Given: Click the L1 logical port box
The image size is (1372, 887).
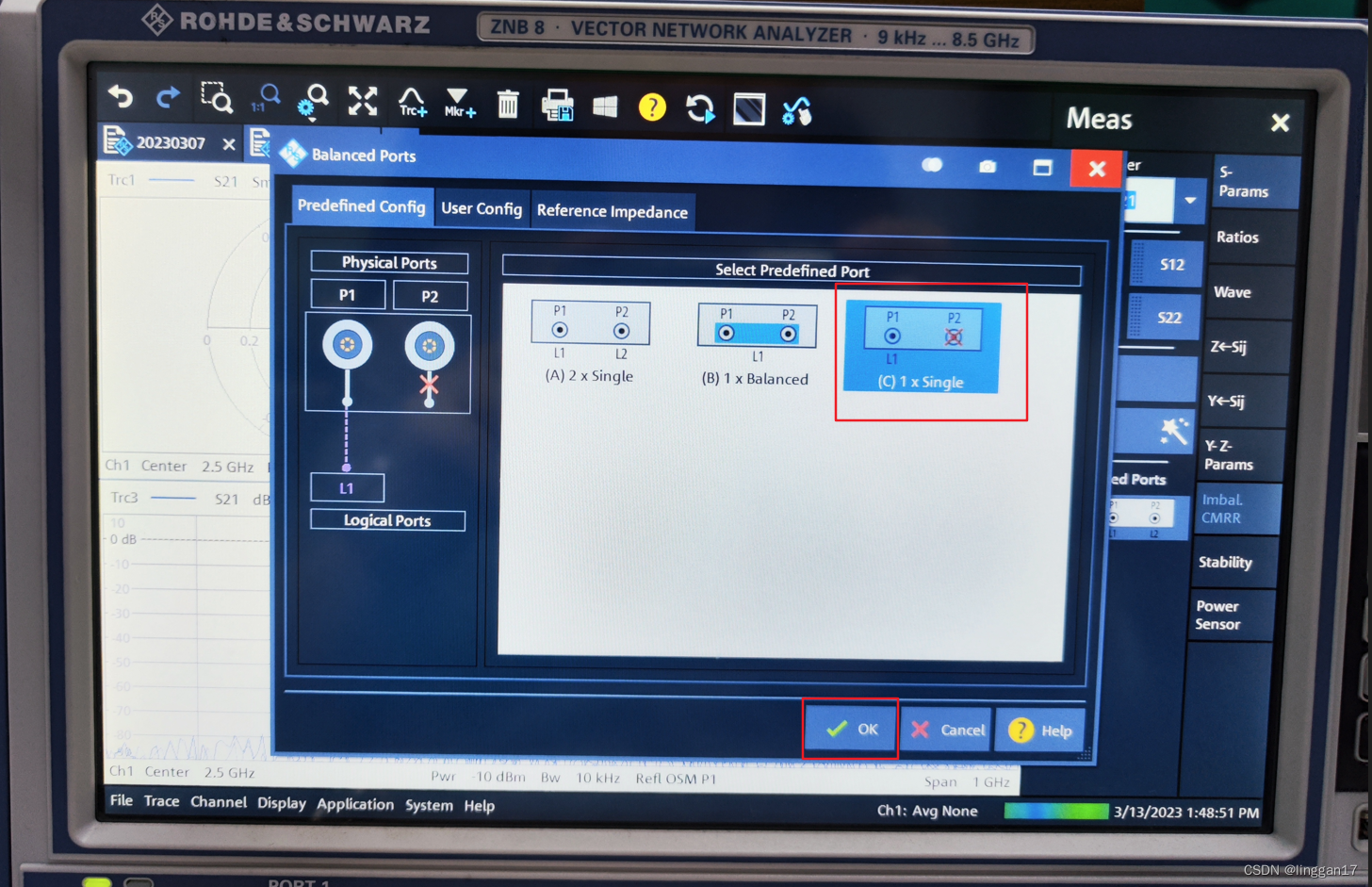Looking at the screenshot, I should (347, 487).
